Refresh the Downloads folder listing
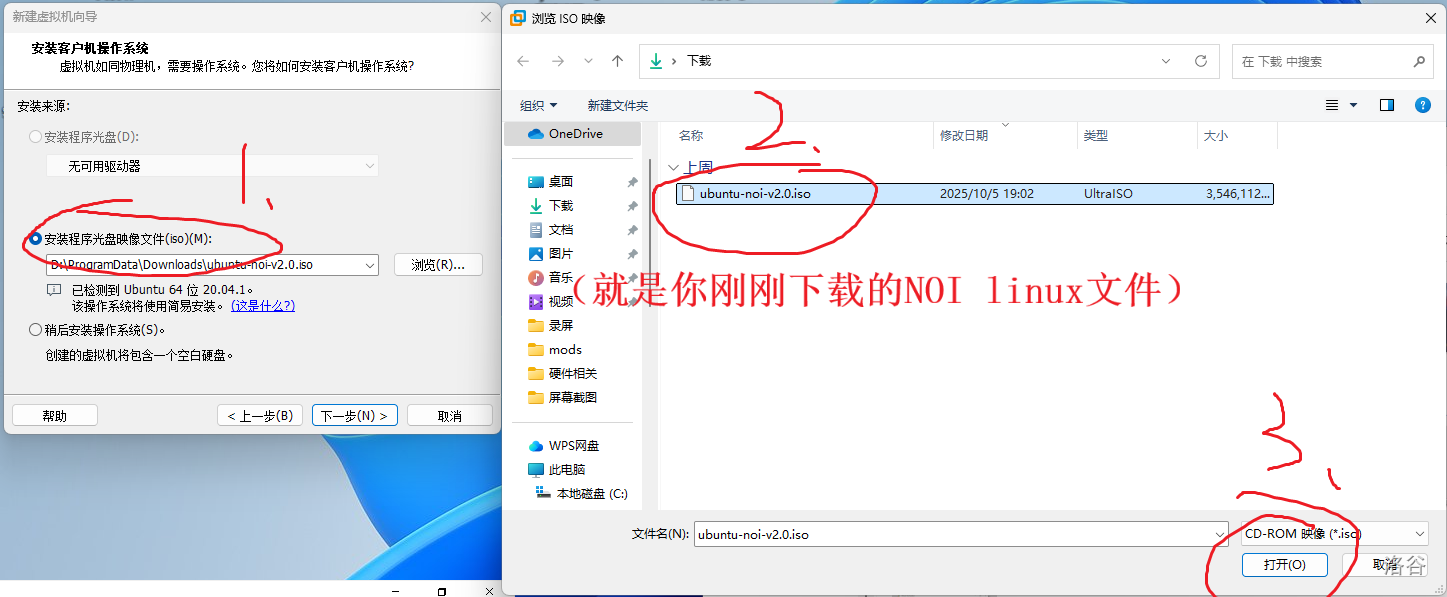The height and width of the screenshot is (597, 1447). pos(1201,61)
